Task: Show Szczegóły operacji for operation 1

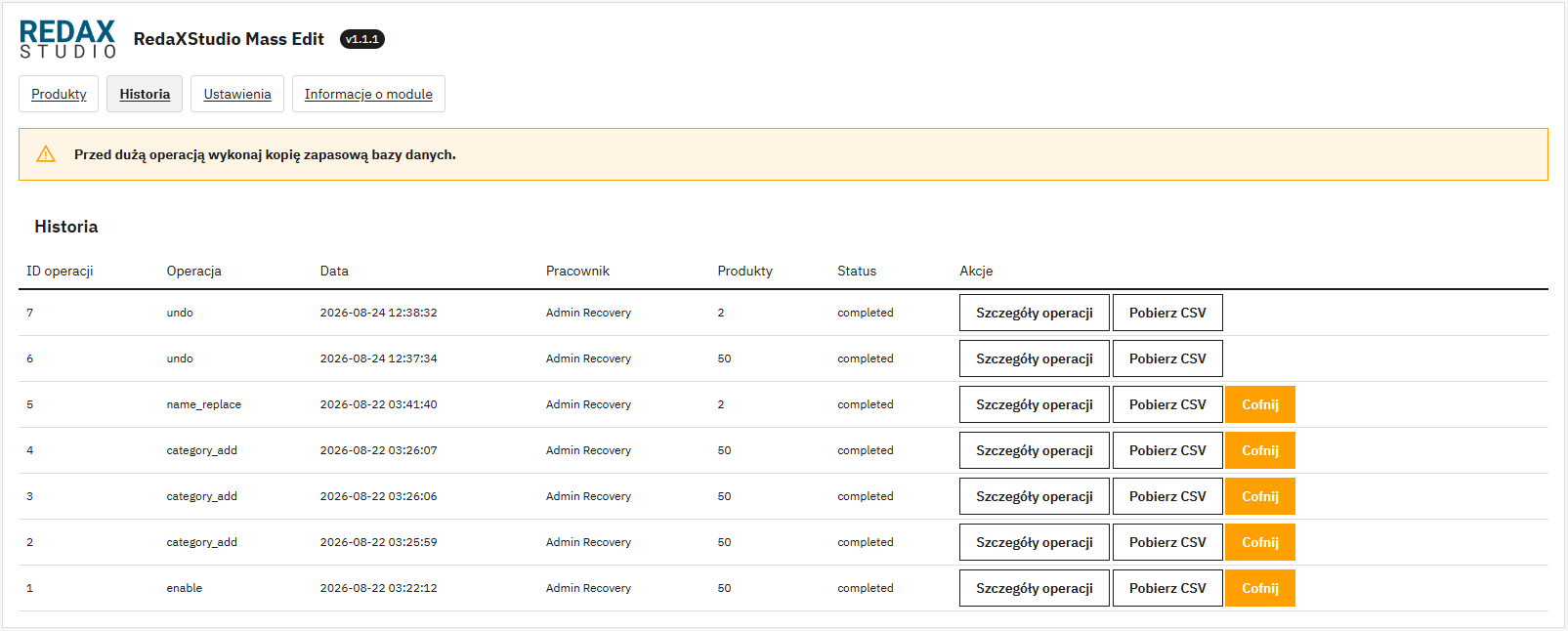Action: [x=1035, y=588]
